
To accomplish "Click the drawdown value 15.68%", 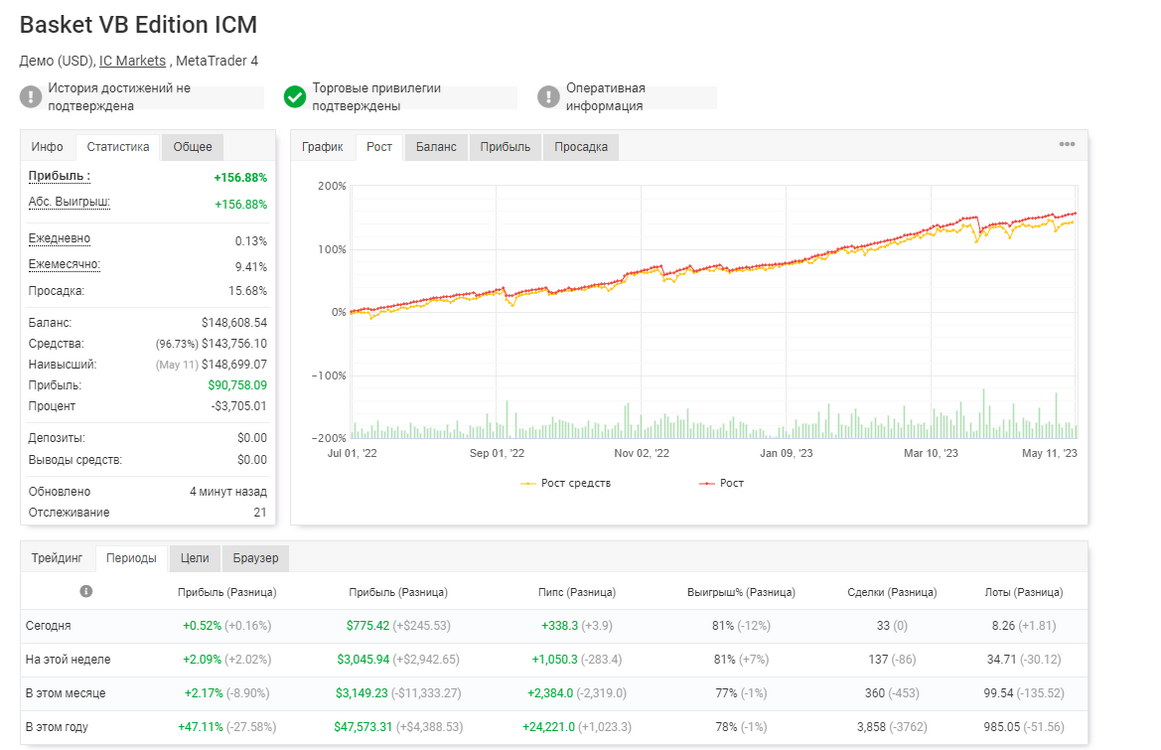I will coord(247,291).
